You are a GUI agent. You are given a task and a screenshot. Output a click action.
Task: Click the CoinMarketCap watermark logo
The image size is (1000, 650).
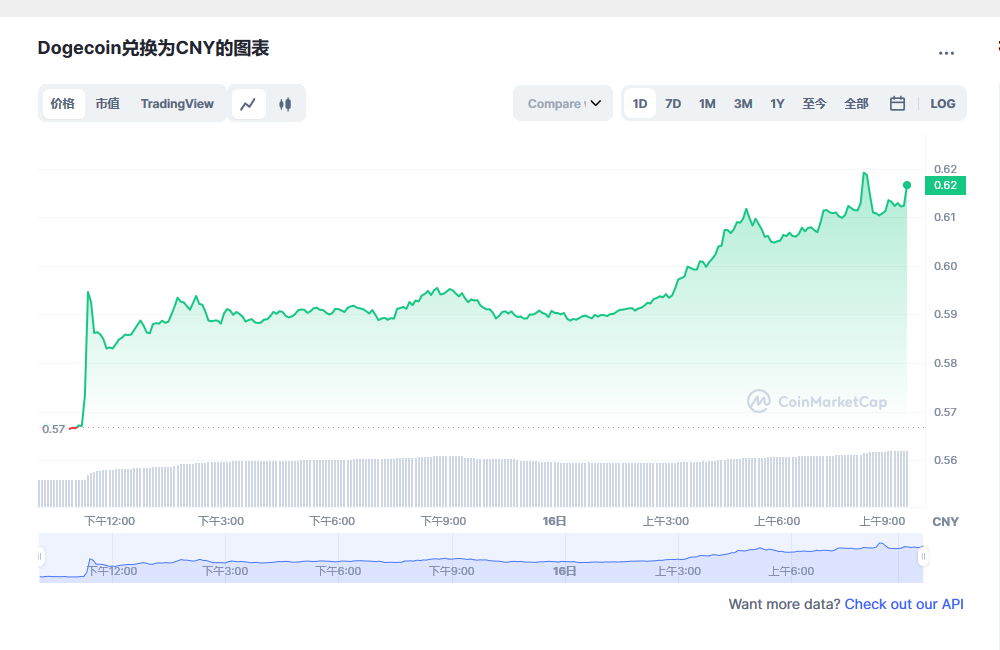pos(817,402)
